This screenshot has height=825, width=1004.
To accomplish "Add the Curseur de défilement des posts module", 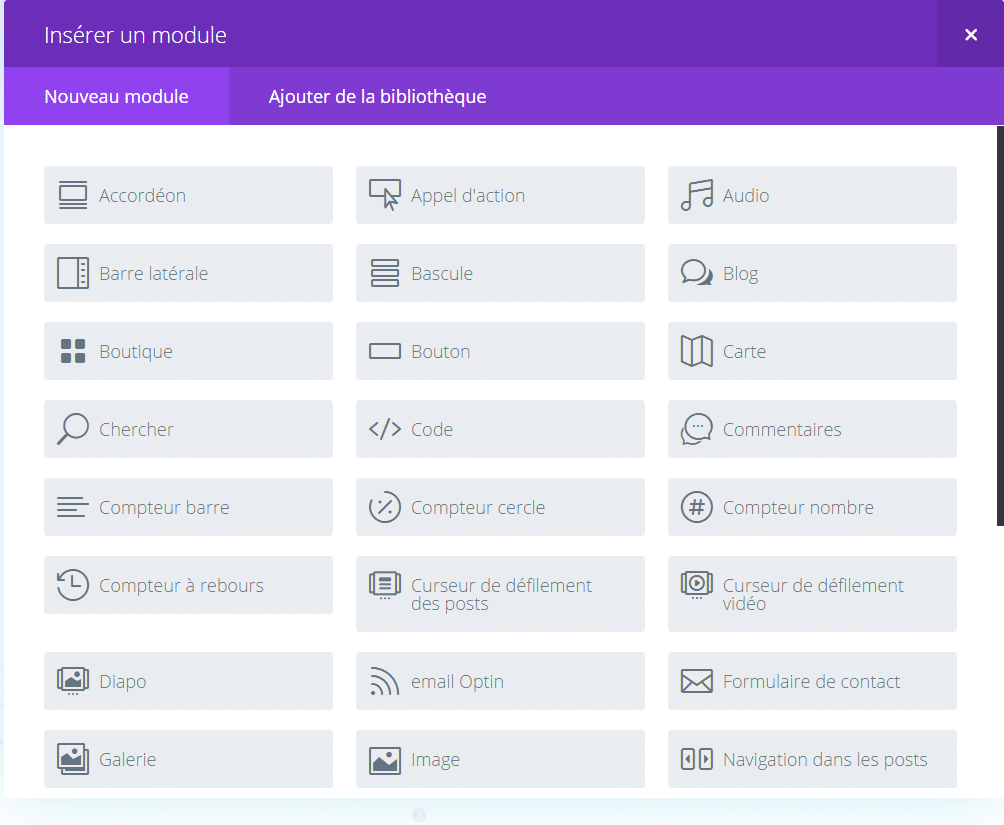I will point(500,594).
